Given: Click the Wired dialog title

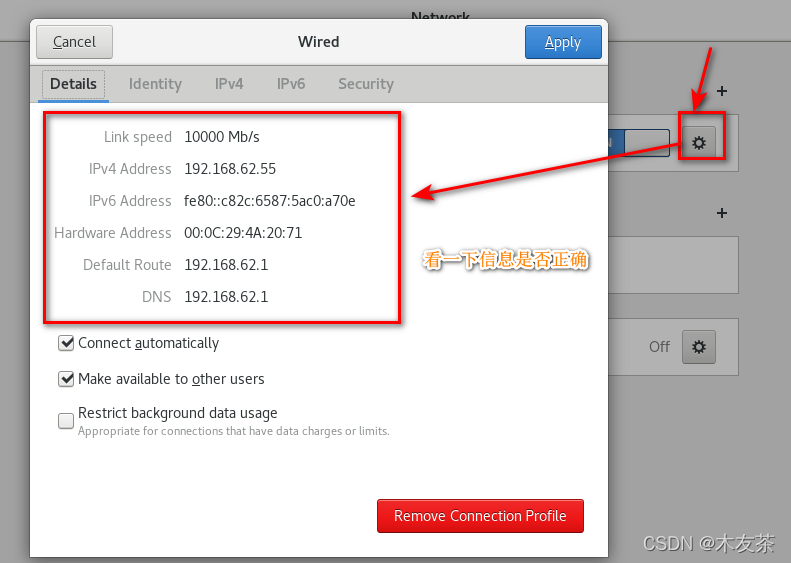Looking at the screenshot, I should click(318, 42).
